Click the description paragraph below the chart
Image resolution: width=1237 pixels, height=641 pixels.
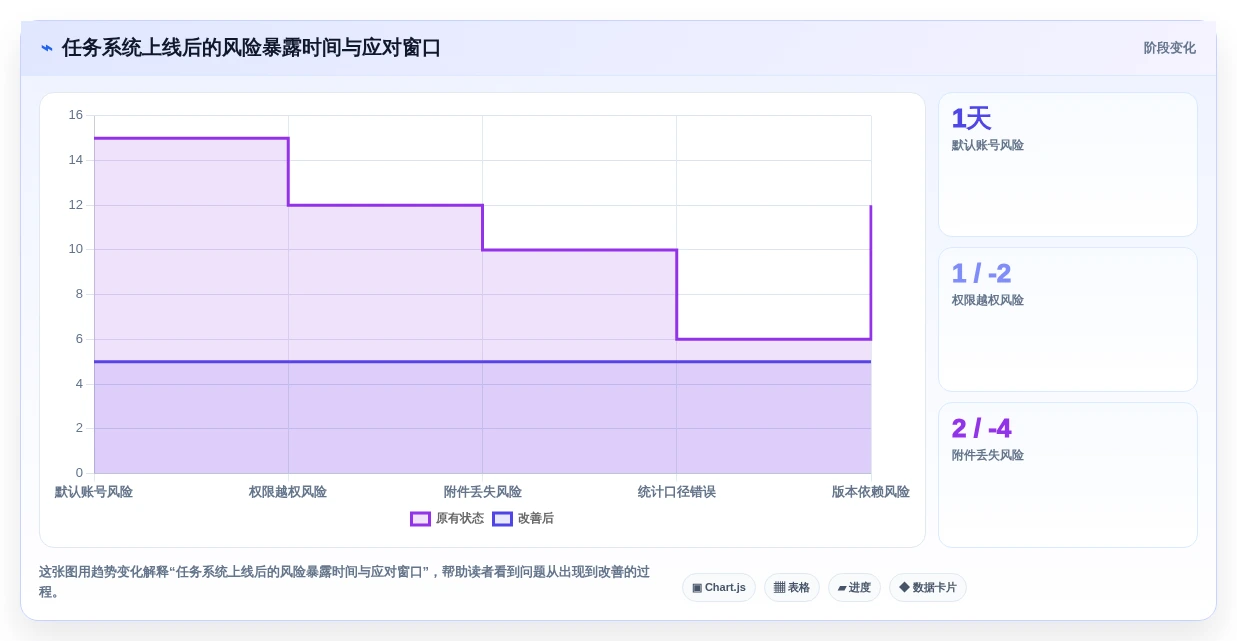[x=345, y=582]
